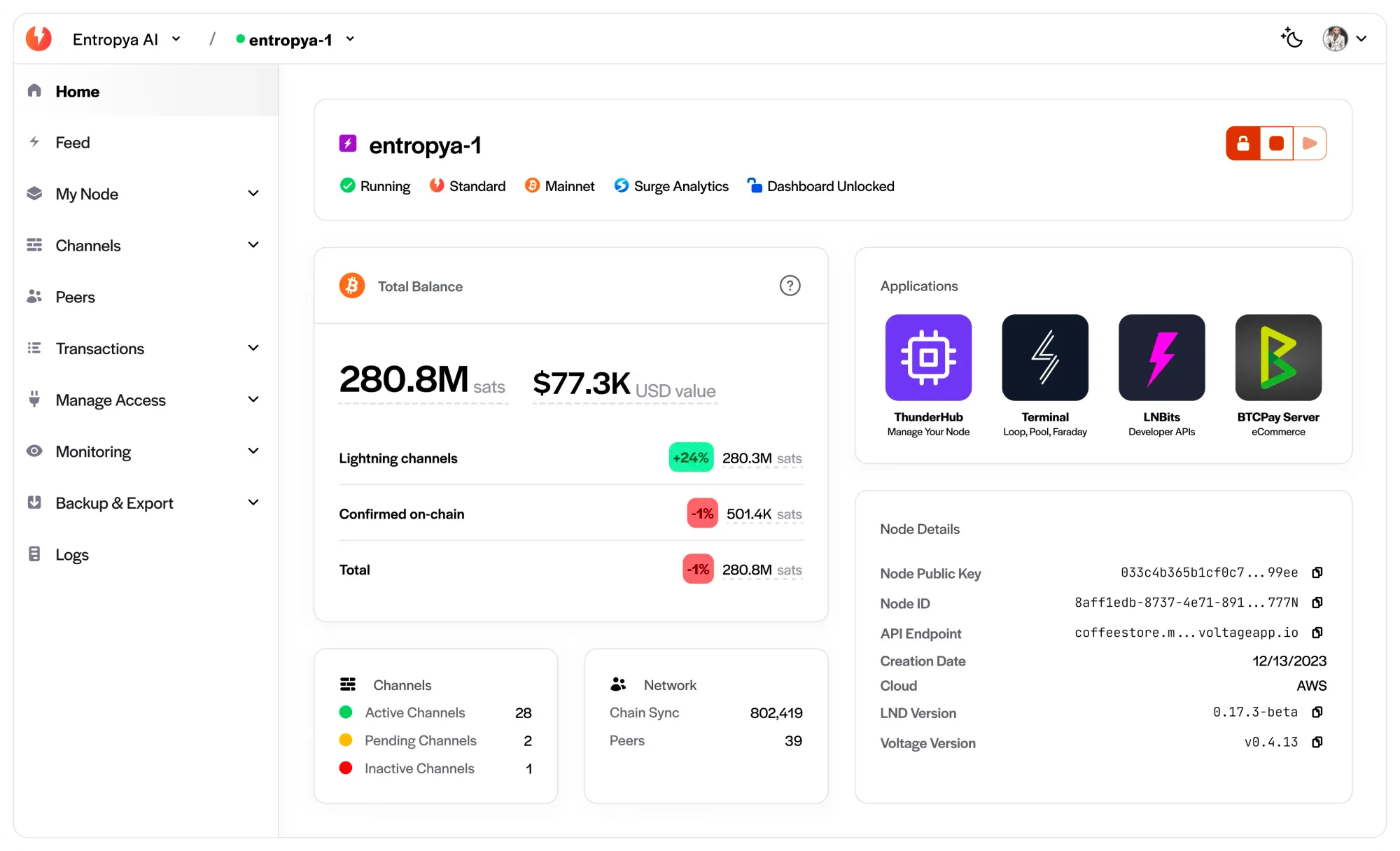The height and width of the screenshot is (851, 1400).
Task: Expand the Monitoring menu chevron
Action: [253, 451]
